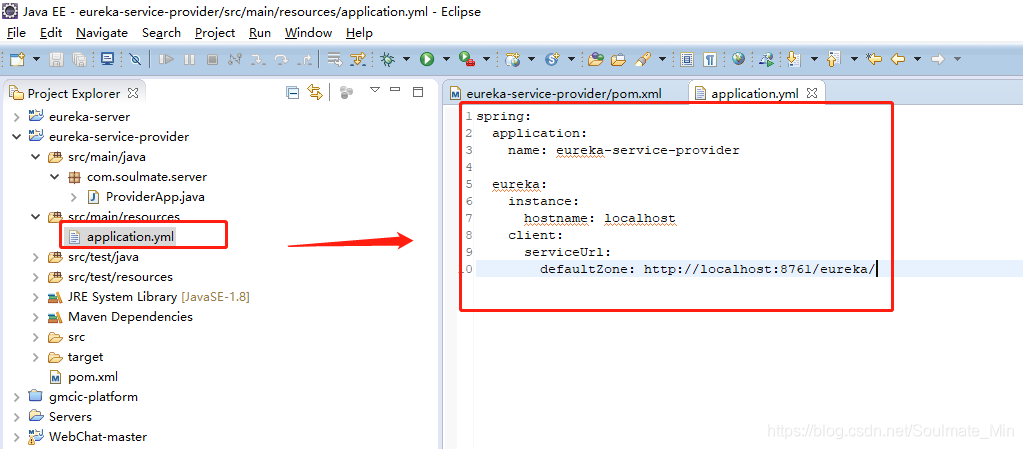
Task: Open the Navigate menu
Action: [x=102, y=33]
